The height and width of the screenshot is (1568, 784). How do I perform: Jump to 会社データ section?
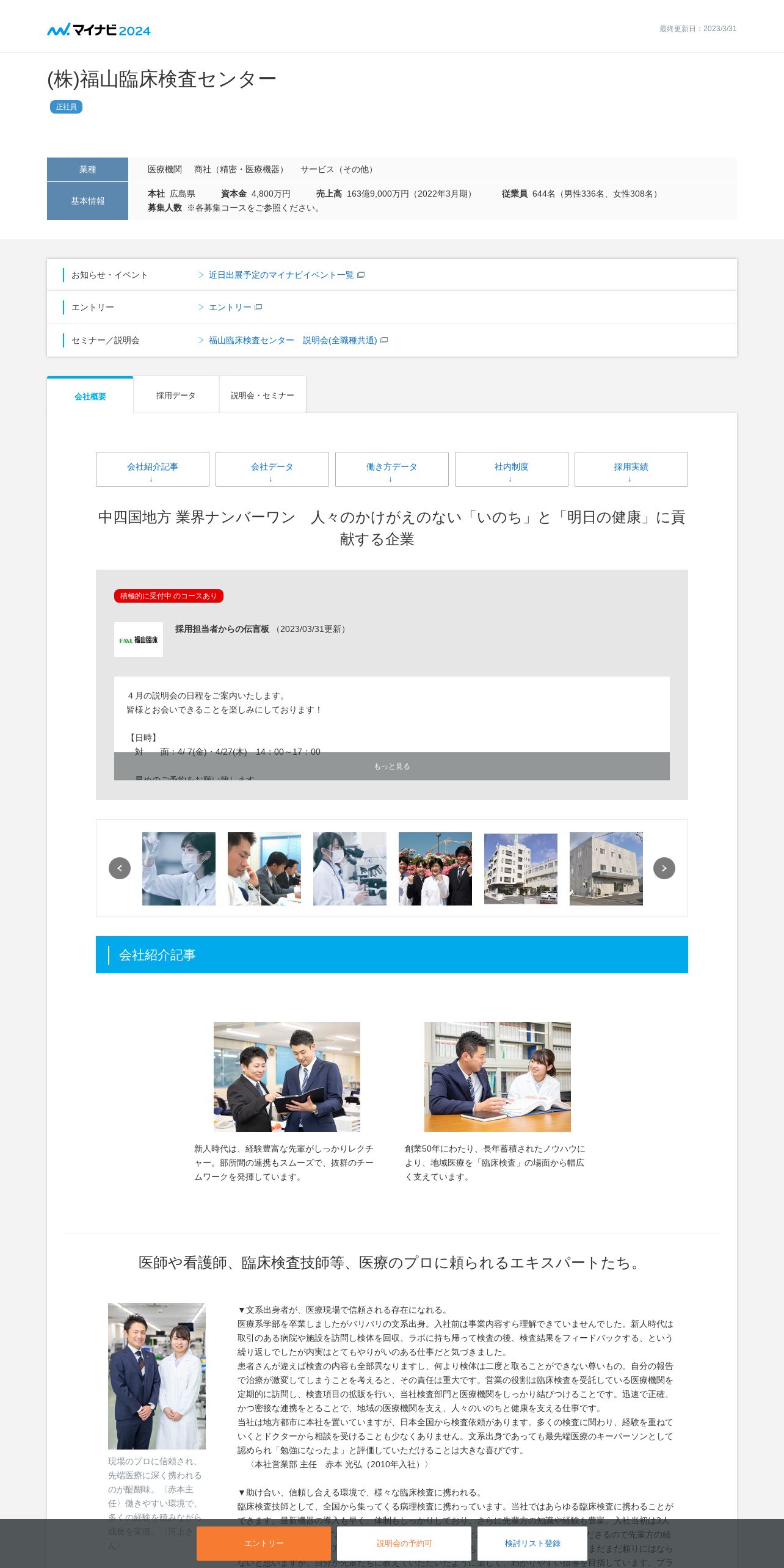pyautogui.click(x=272, y=469)
